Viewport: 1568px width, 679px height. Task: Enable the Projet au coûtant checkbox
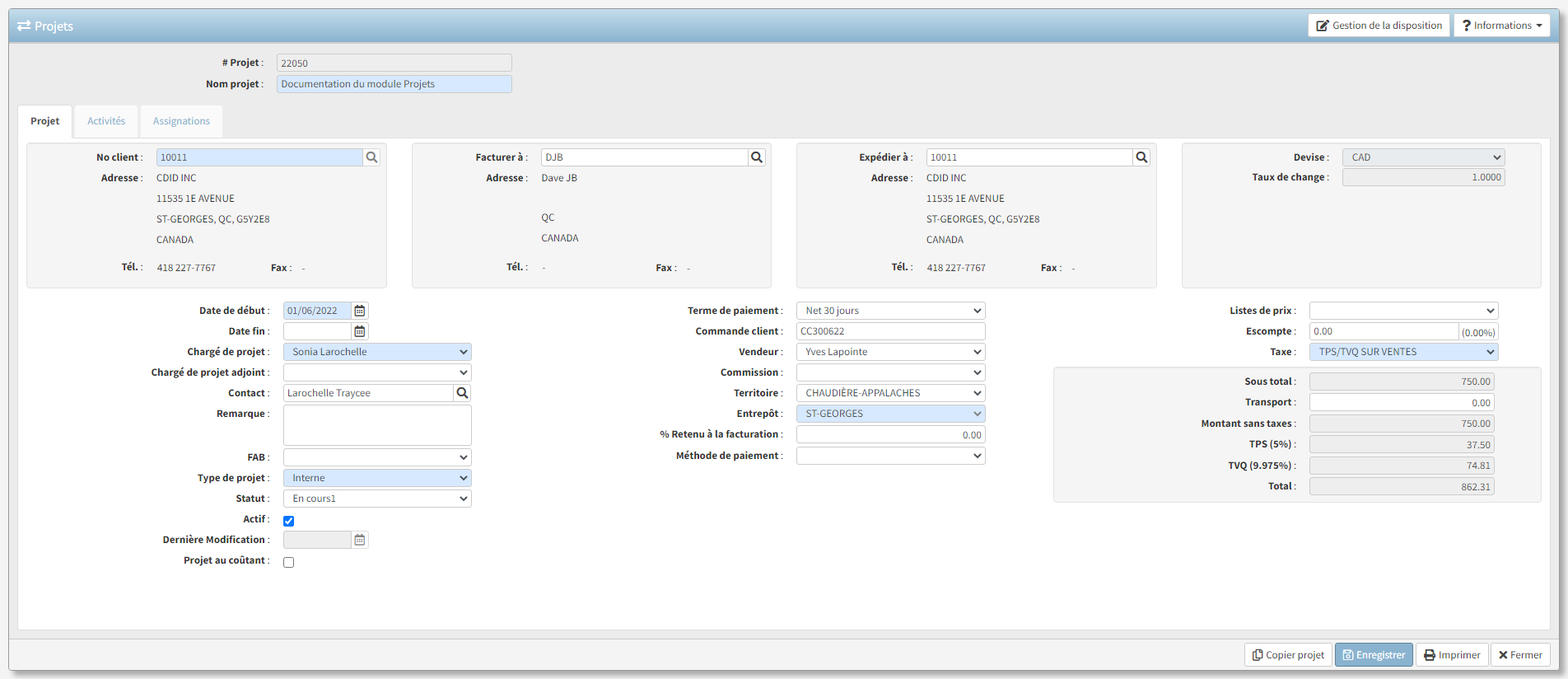(x=289, y=562)
